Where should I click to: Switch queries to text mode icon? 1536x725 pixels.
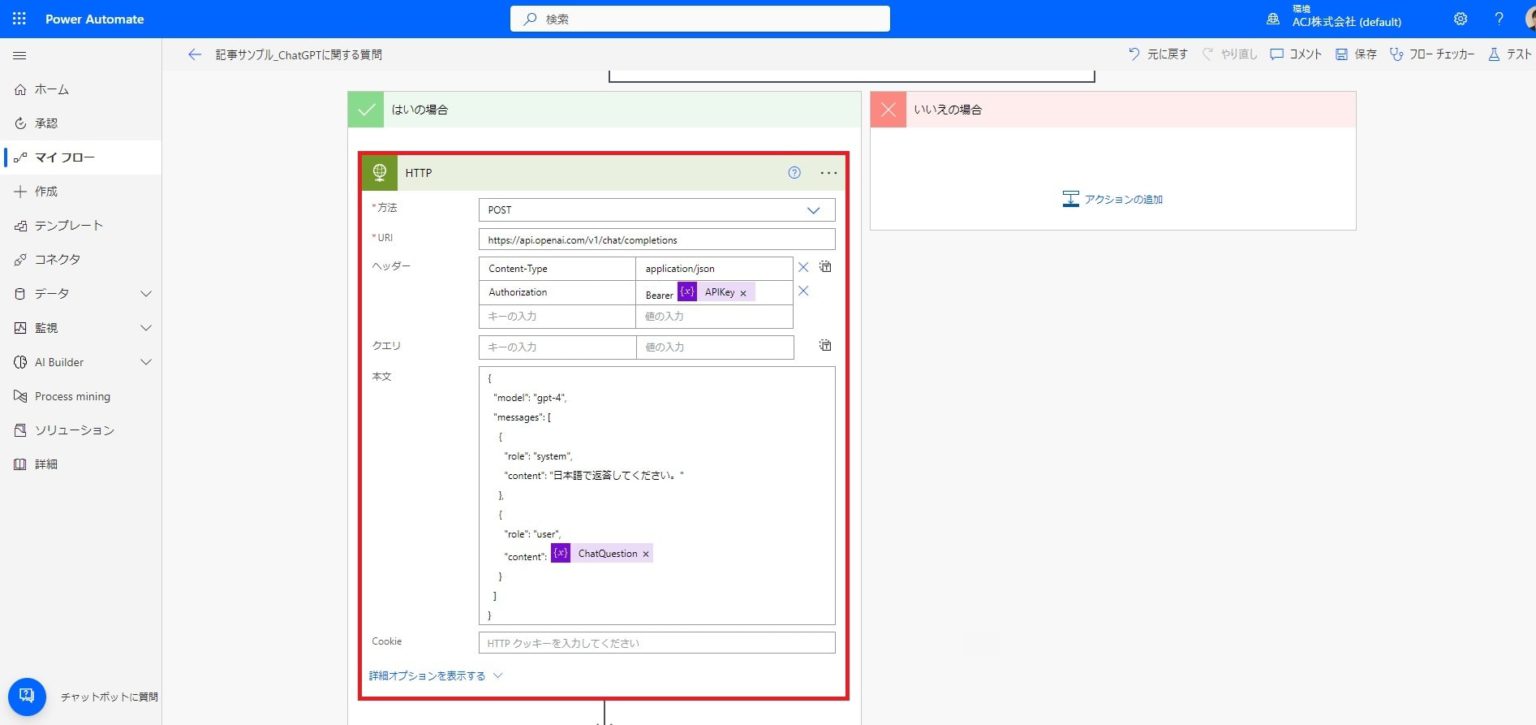(825, 346)
